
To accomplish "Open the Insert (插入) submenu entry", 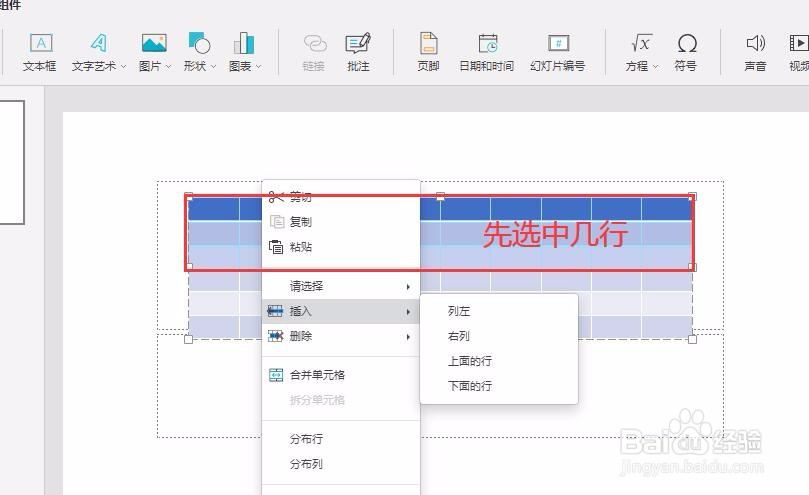I will 341,311.
